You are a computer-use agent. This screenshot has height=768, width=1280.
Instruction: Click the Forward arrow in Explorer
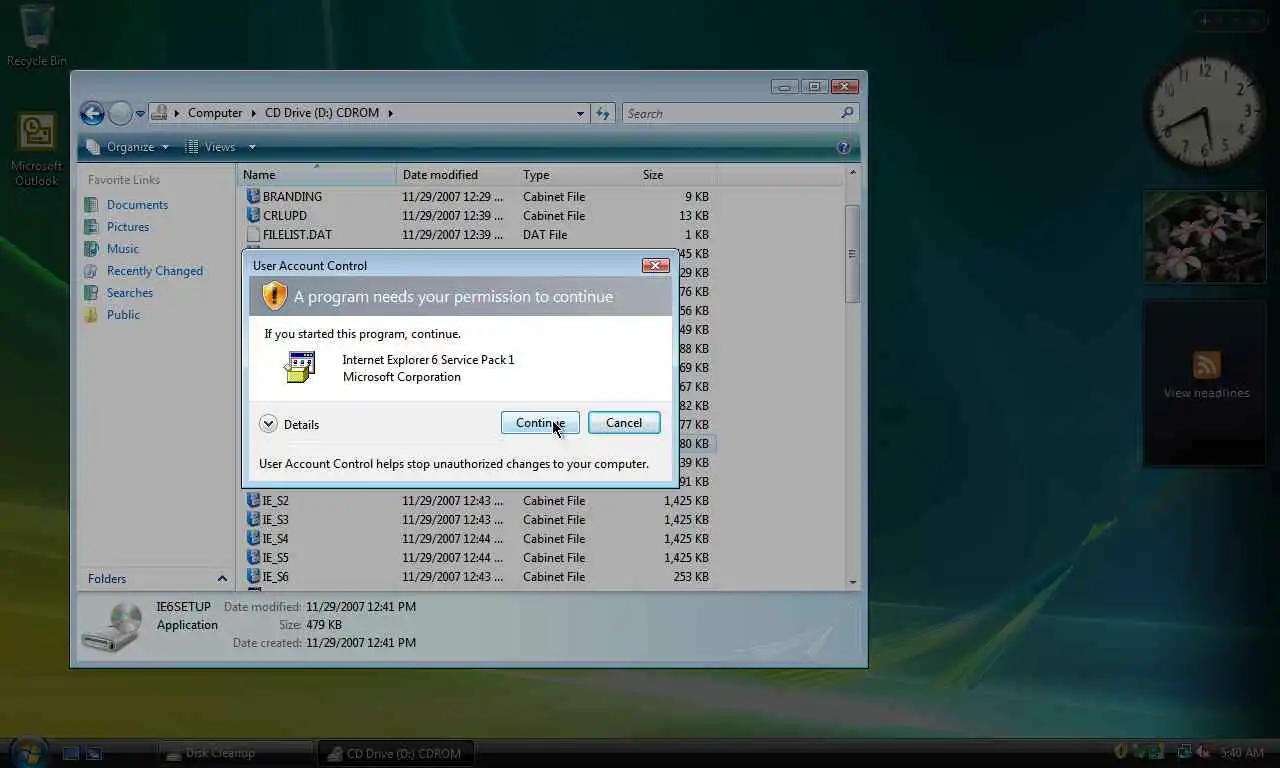coord(120,113)
